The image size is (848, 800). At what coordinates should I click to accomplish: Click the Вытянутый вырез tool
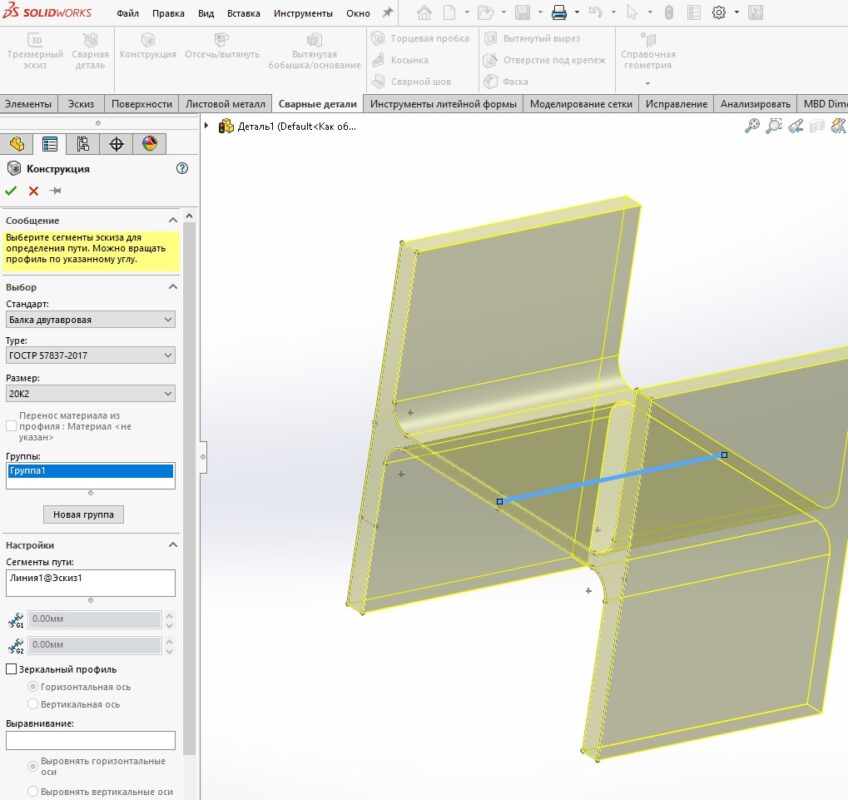pyautogui.click(x=532, y=38)
